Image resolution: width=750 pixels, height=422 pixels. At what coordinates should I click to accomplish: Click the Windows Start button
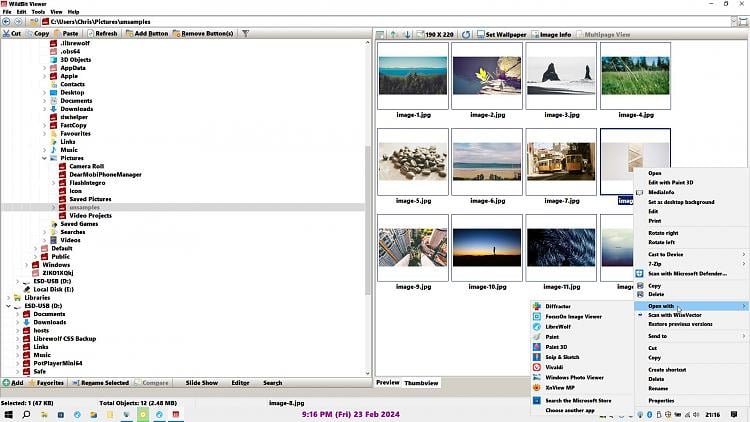(9, 412)
